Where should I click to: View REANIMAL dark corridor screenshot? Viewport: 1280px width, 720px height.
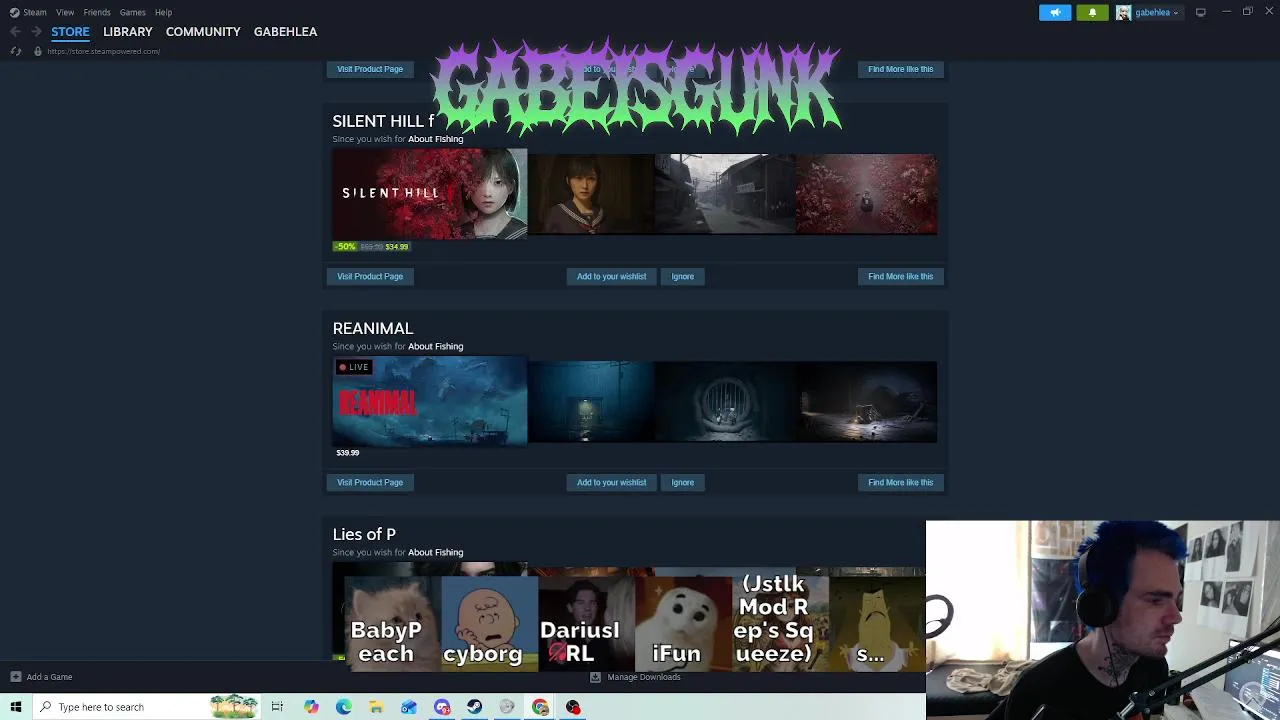click(x=591, y=401)
